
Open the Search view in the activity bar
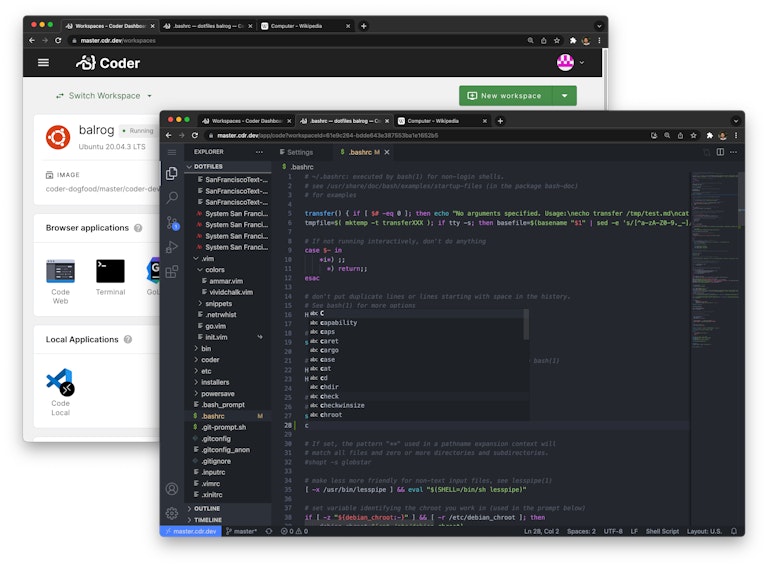click(172, 198)
